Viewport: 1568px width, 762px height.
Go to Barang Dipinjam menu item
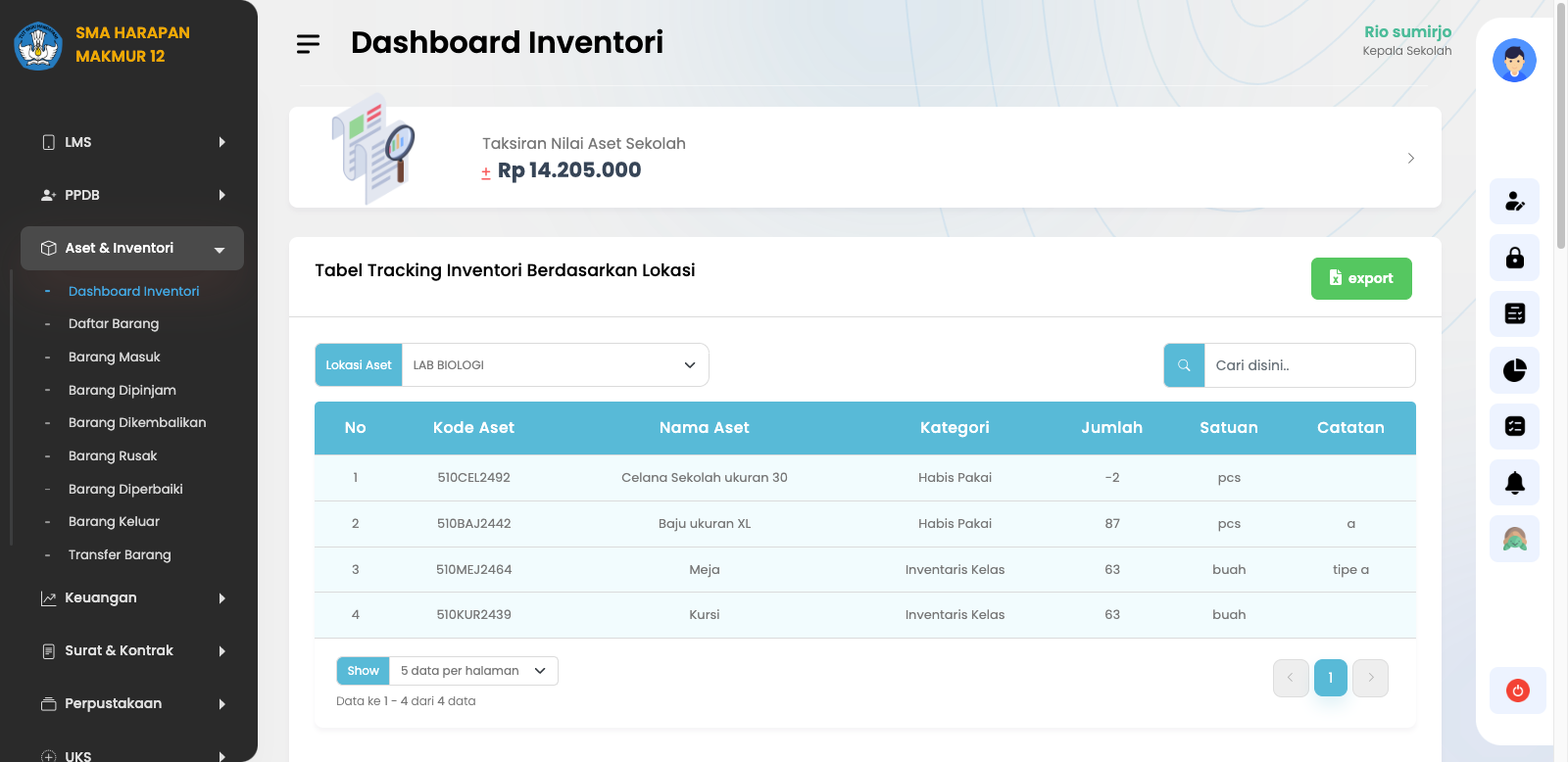pyautogui.click(x=122, y=390)
